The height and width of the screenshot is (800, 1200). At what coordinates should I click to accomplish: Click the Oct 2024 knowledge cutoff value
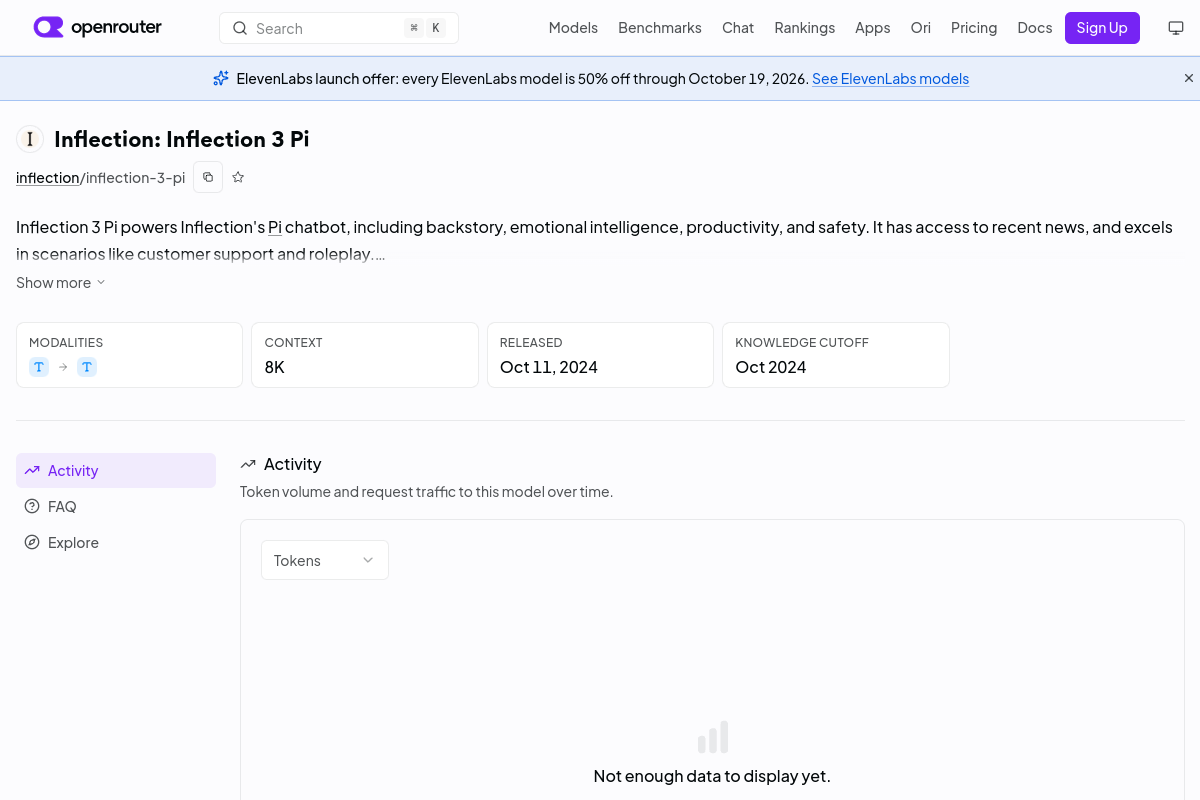[x=771, y=367]
